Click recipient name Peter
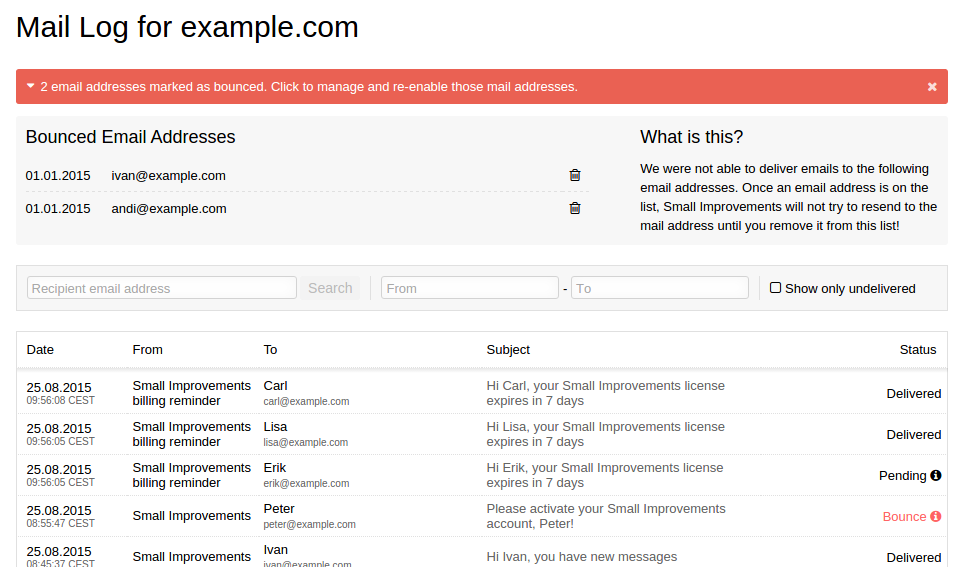Viewport: 963px width, 567px height. (x=279, y=509)
